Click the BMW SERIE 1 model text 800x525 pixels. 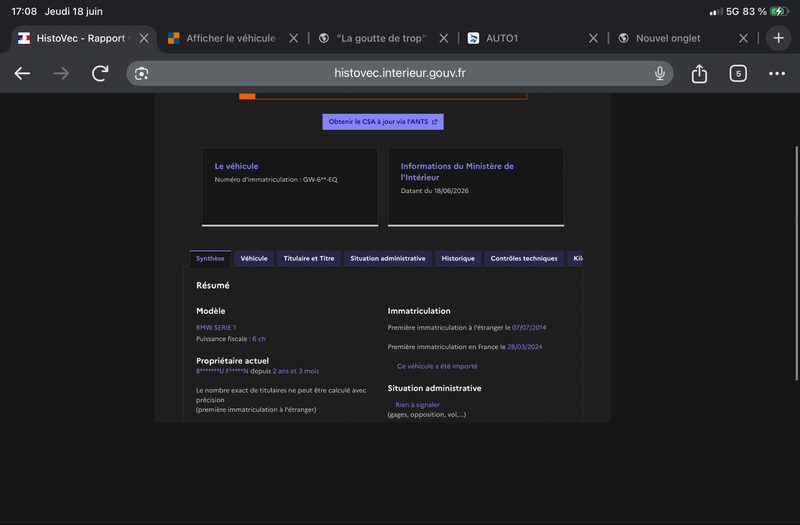(216, 328)
